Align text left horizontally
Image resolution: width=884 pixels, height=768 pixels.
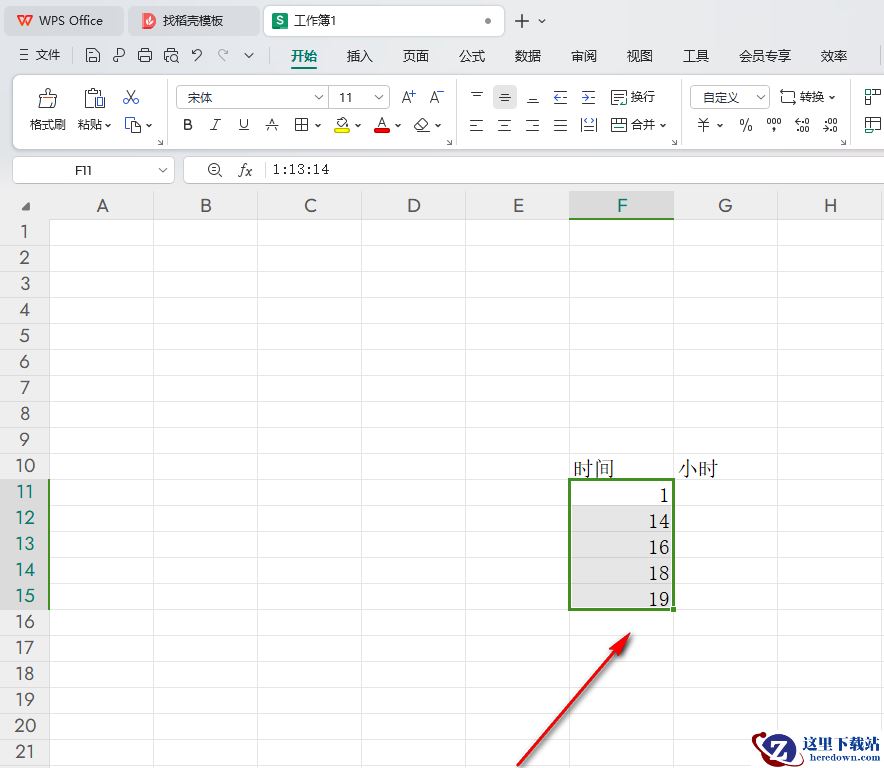[476, 125]
